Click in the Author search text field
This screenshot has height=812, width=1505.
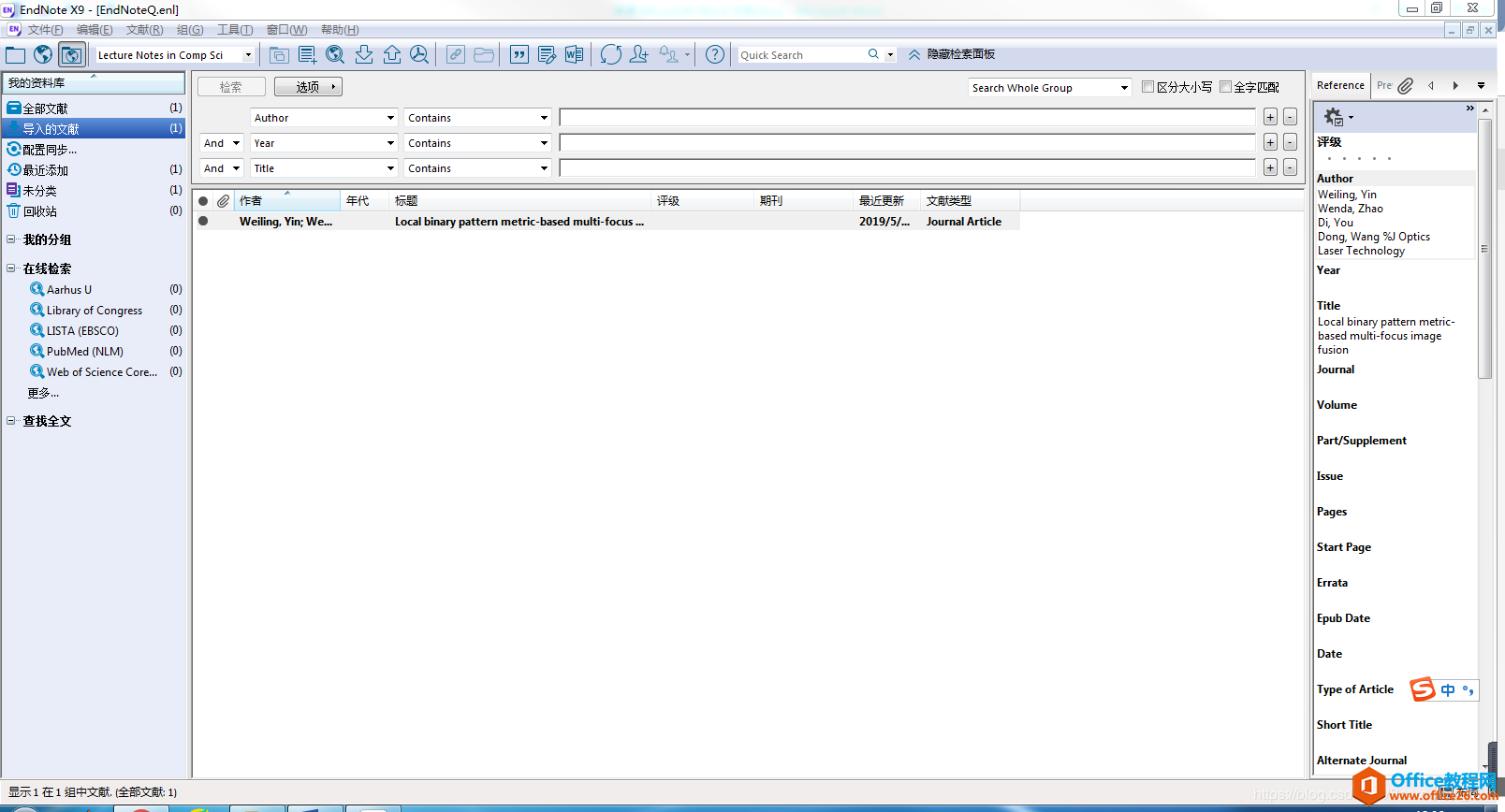907,117
